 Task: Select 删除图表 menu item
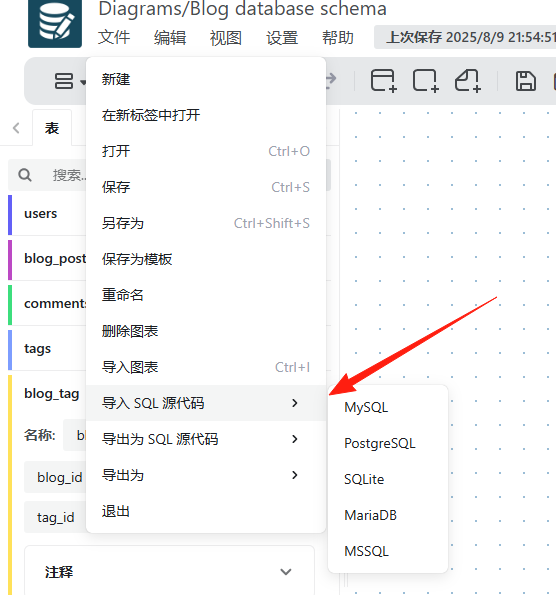coord(206,331)
